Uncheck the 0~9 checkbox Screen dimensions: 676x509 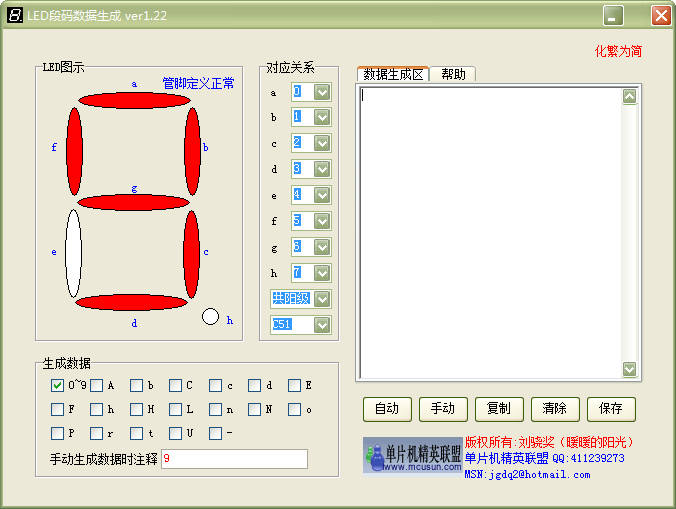[57, 385]
